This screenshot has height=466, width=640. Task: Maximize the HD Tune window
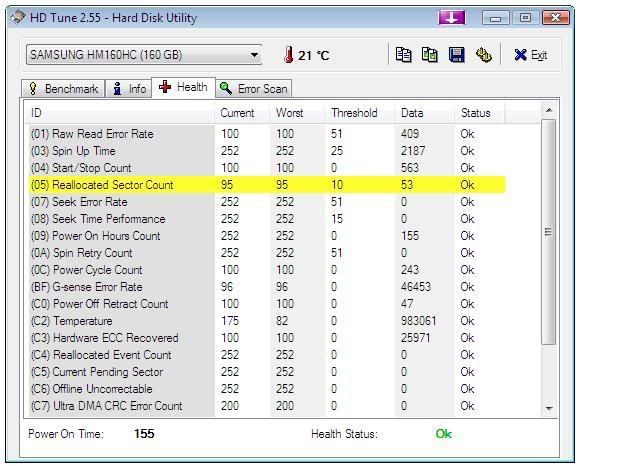click(x=525, y=18)
